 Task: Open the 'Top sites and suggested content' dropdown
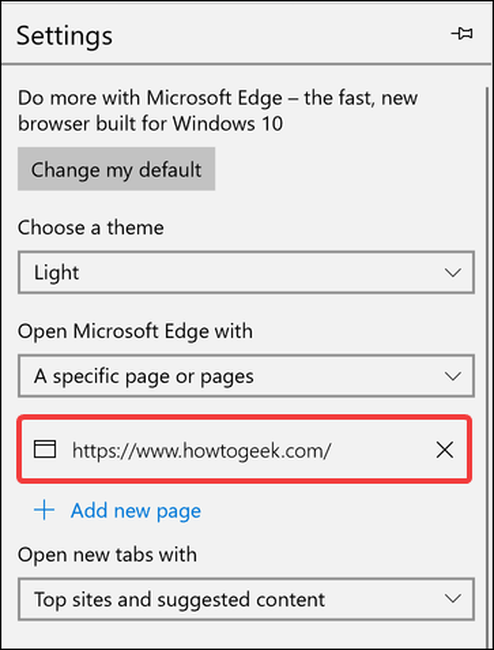click(246, 599)
